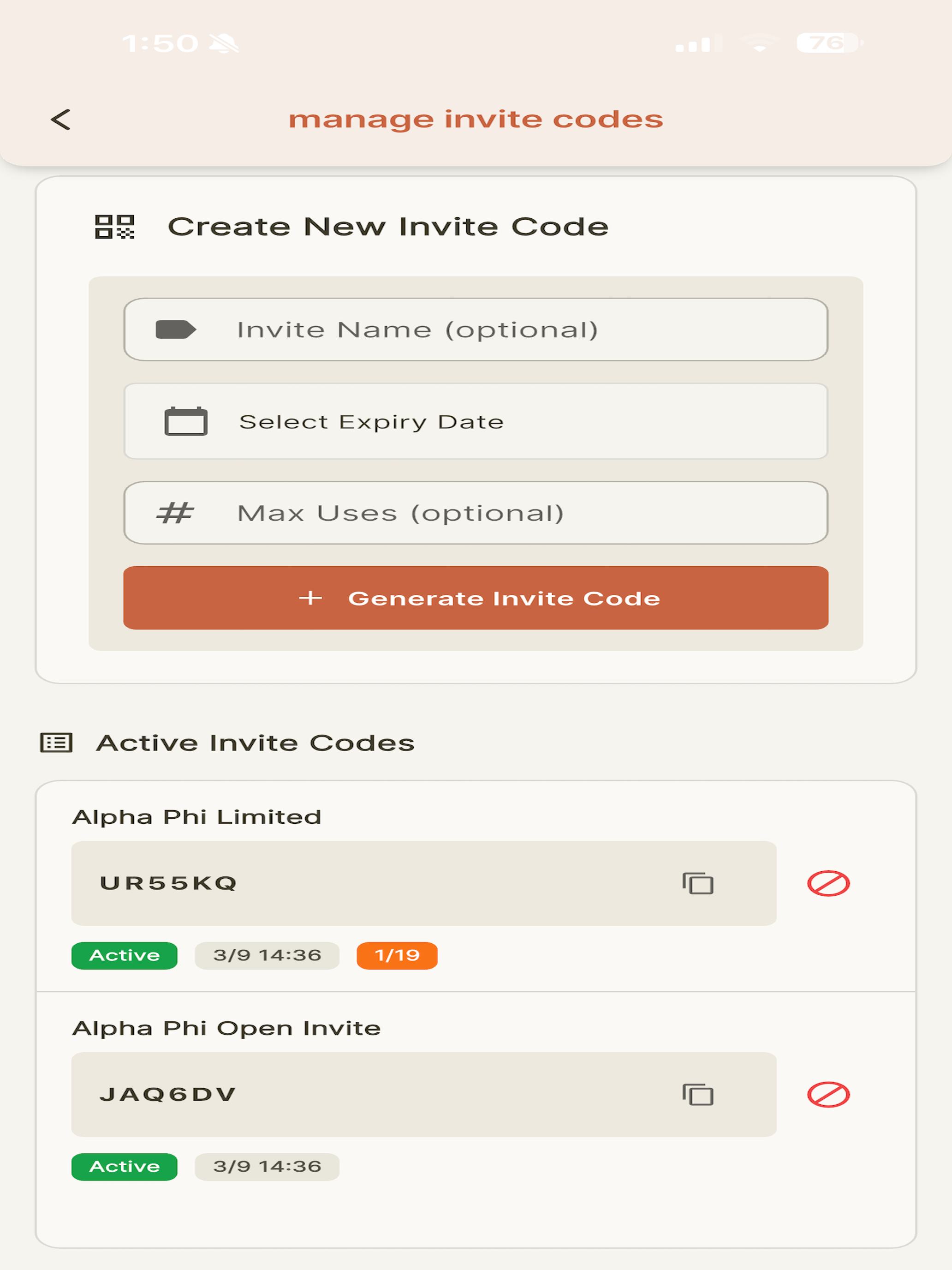The height and width of the screenshot is (1270, 952).
Task: Revoke the Alpha Phi Open Invite code
Action: pos(828,1094)
